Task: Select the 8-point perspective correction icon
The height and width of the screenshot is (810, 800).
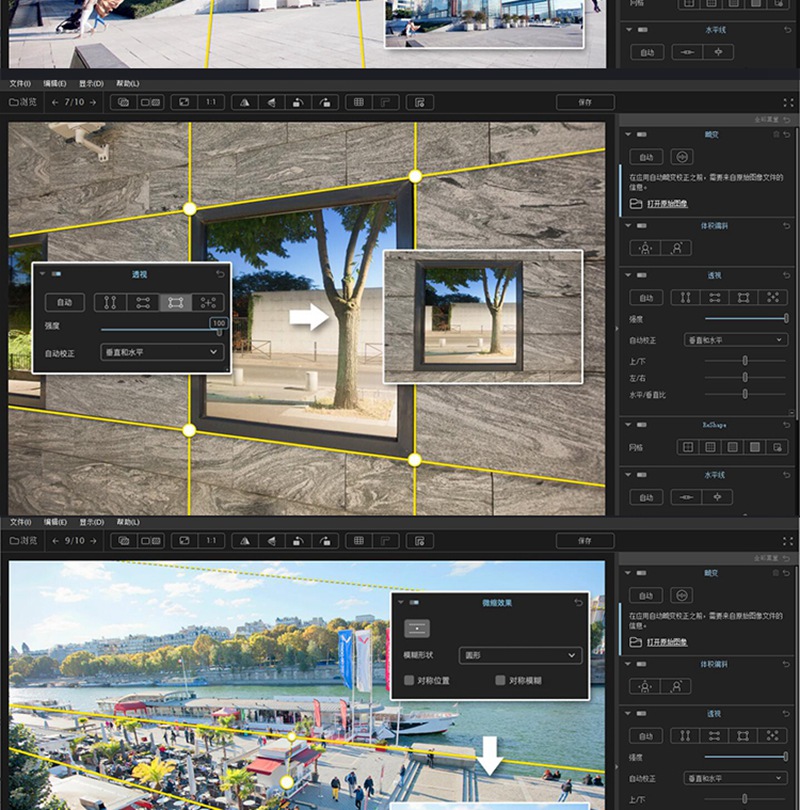Action: tap(208, 302)
